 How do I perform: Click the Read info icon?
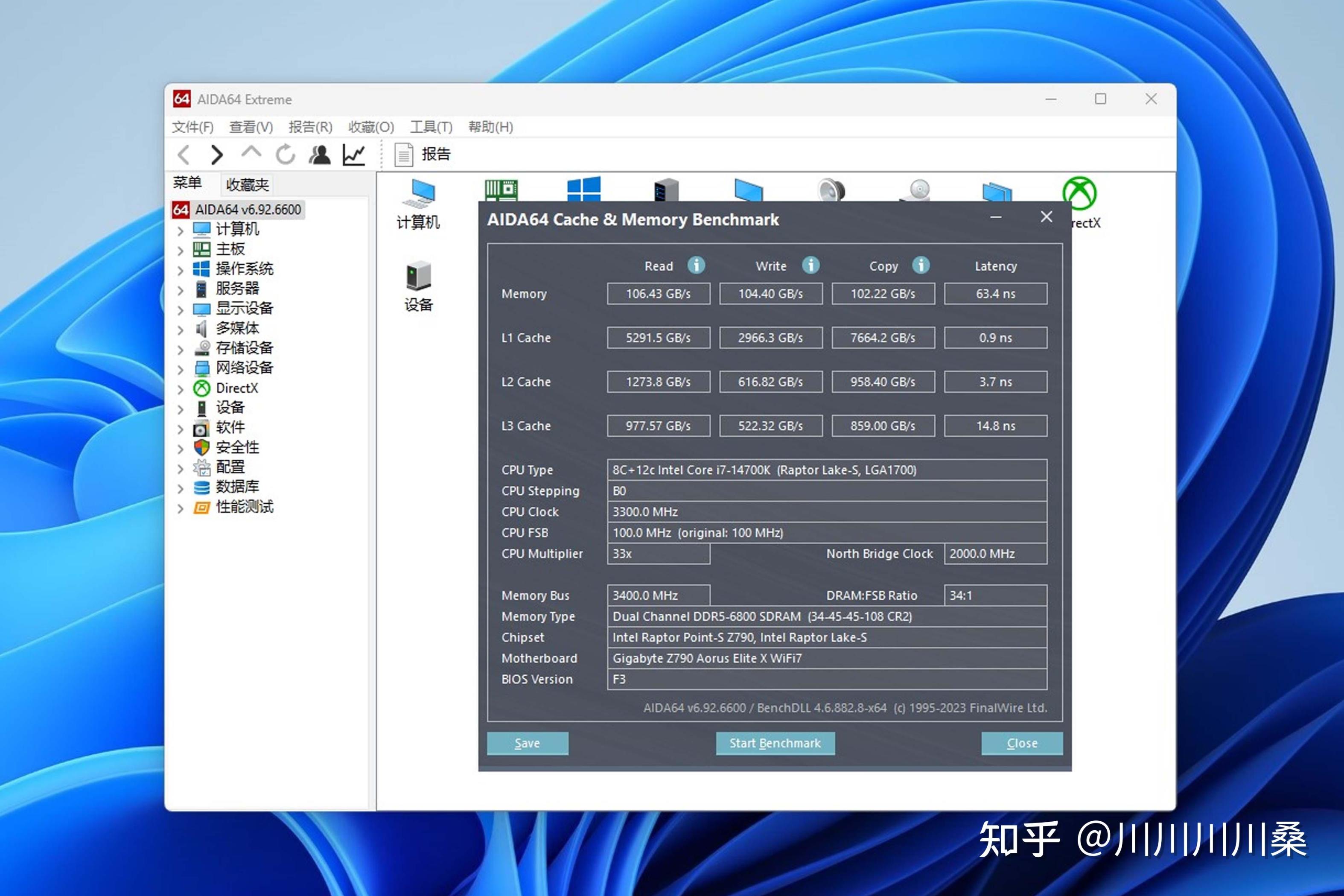tap(696, 265)
